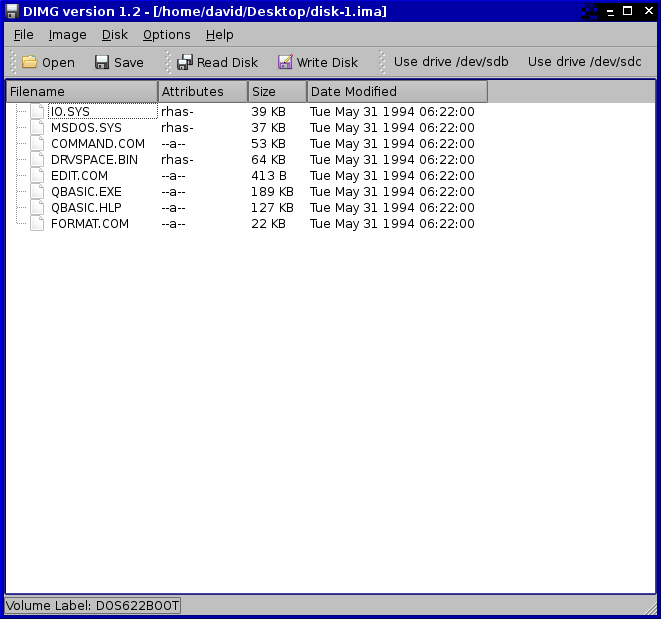This screenshot has width=661, height=619.
Task: Select the DRVSPACE.BIN file name
Action: [x=94, y=160]
